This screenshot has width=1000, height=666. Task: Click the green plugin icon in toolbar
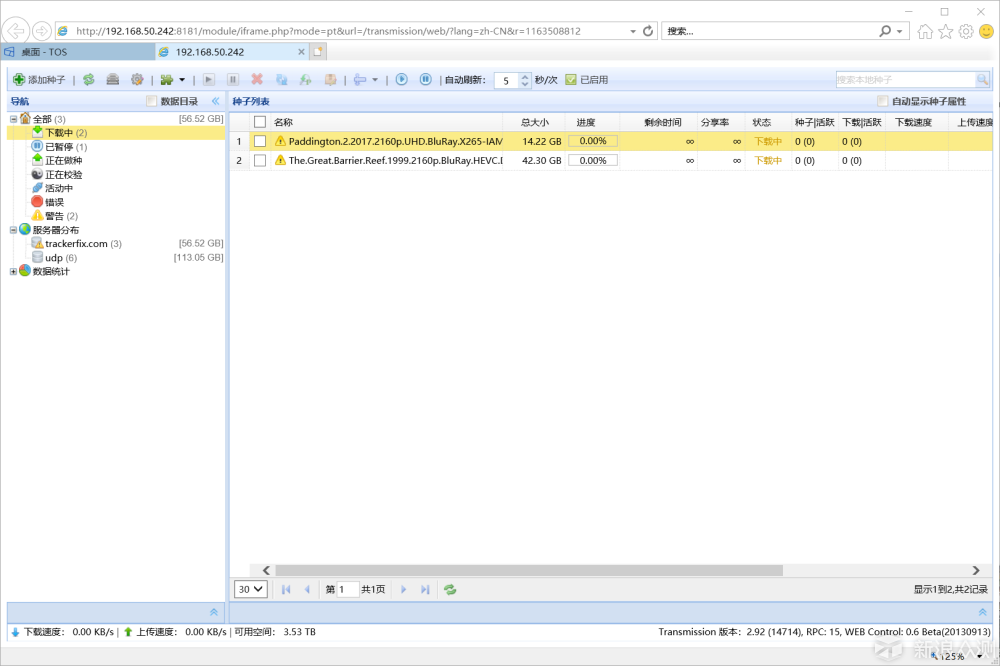coord(167,79)
